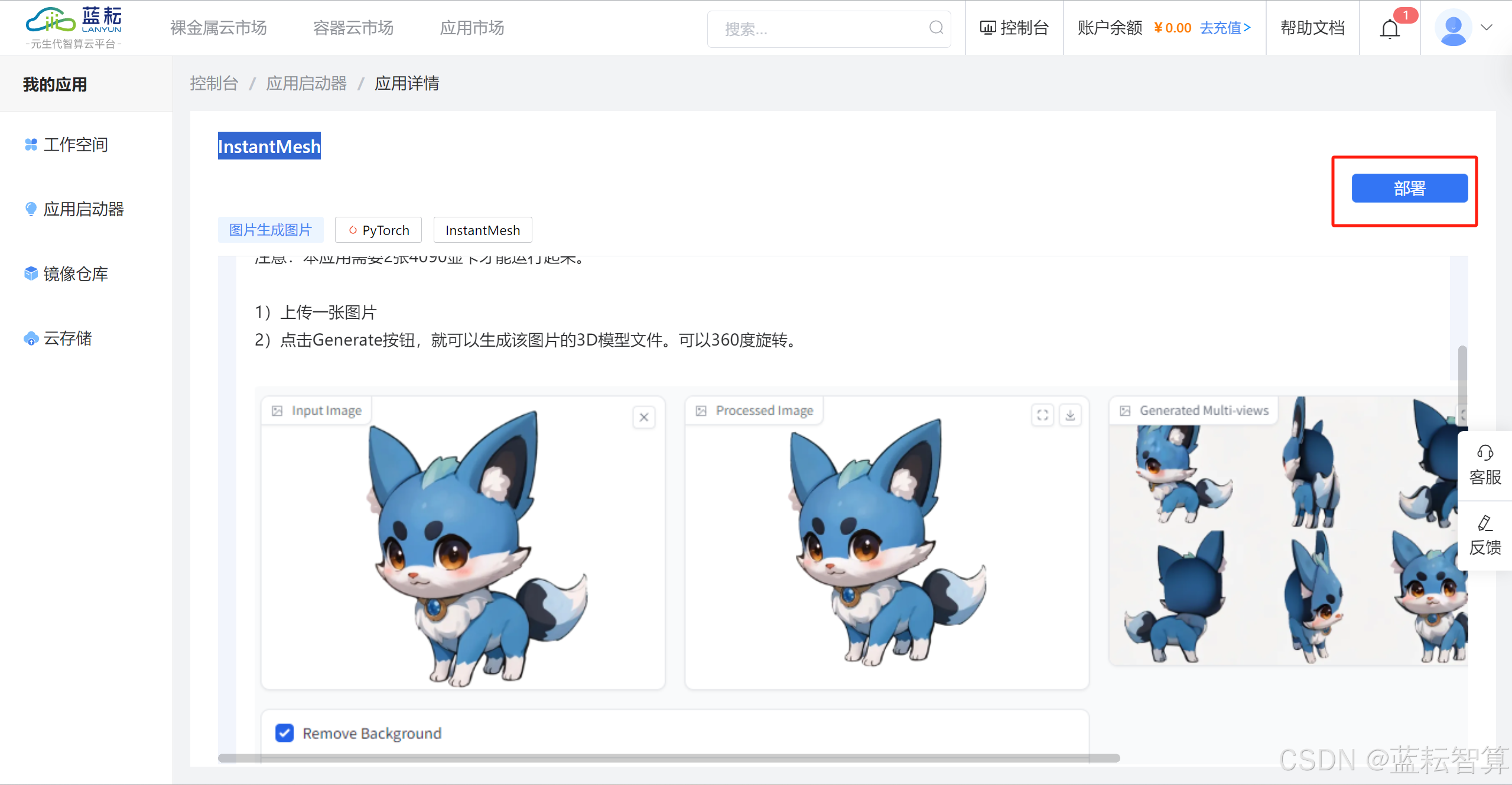Click the user avatar icon

[1453, 28]
